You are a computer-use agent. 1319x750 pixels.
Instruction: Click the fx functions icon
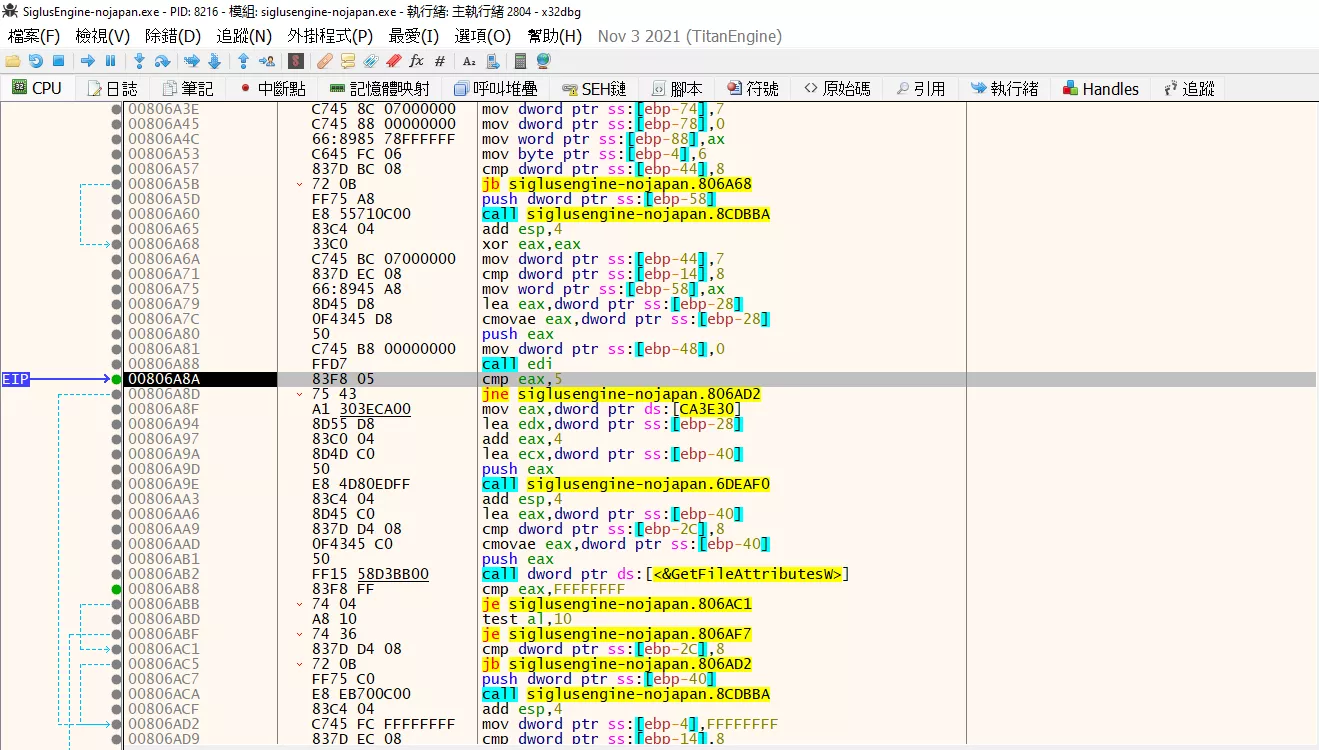click(417, 61)
